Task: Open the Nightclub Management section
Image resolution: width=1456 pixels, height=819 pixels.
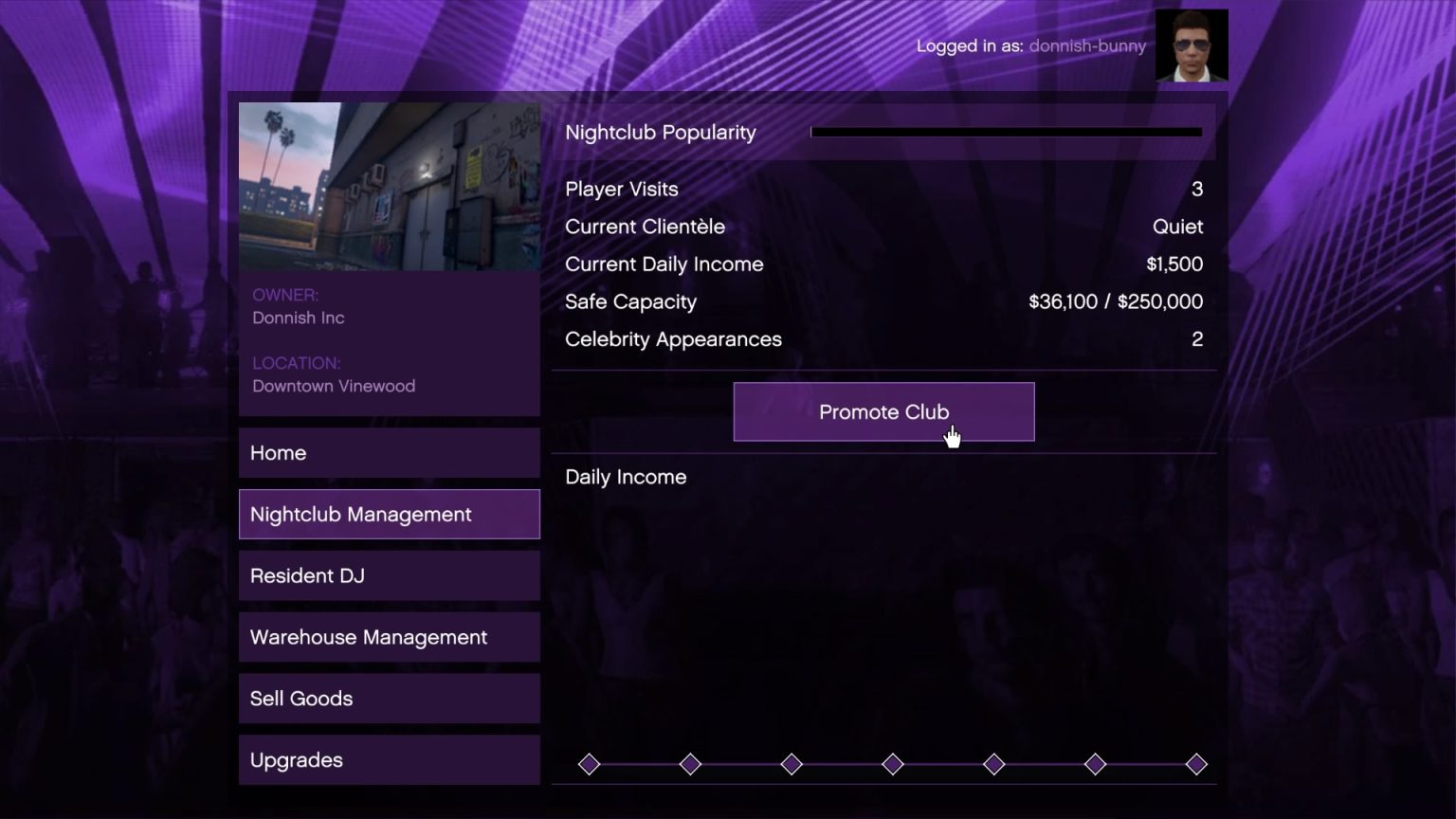Action: (x=389, y=514)
